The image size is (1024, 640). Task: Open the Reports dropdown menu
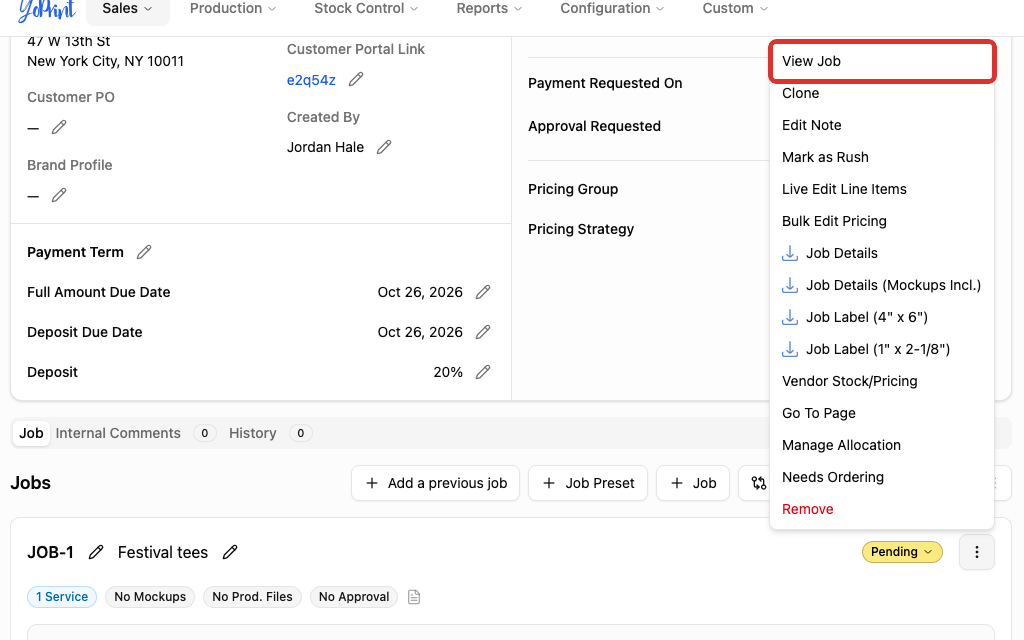point(489,8)
